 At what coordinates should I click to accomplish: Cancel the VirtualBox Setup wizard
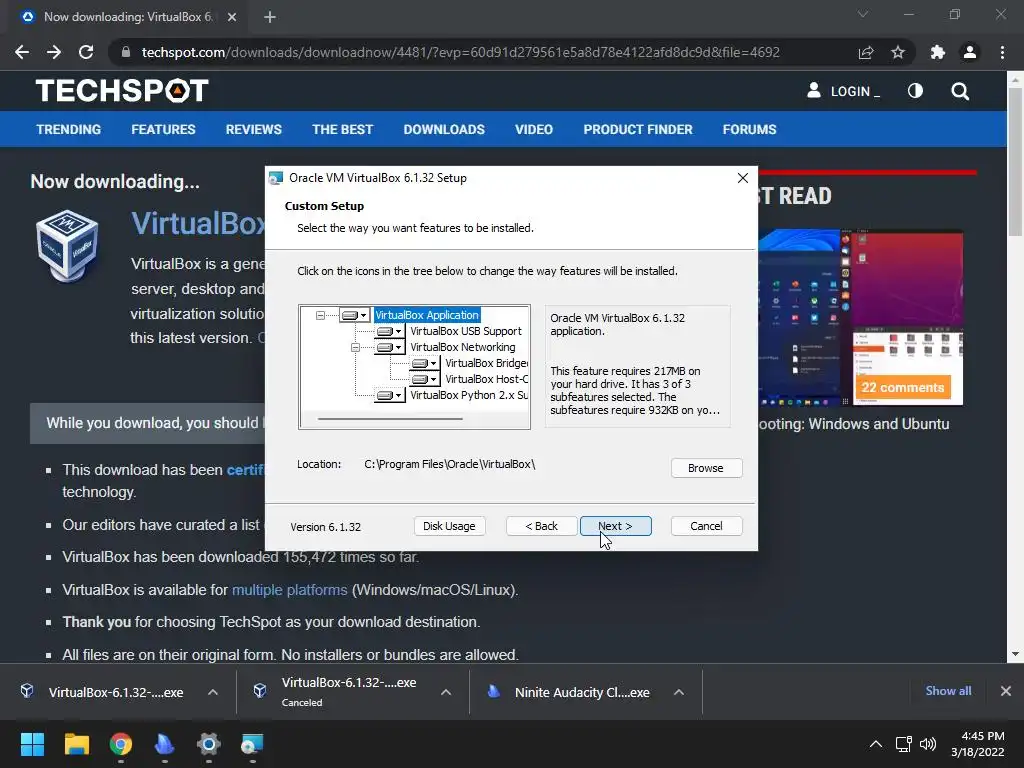pos(706,526)
